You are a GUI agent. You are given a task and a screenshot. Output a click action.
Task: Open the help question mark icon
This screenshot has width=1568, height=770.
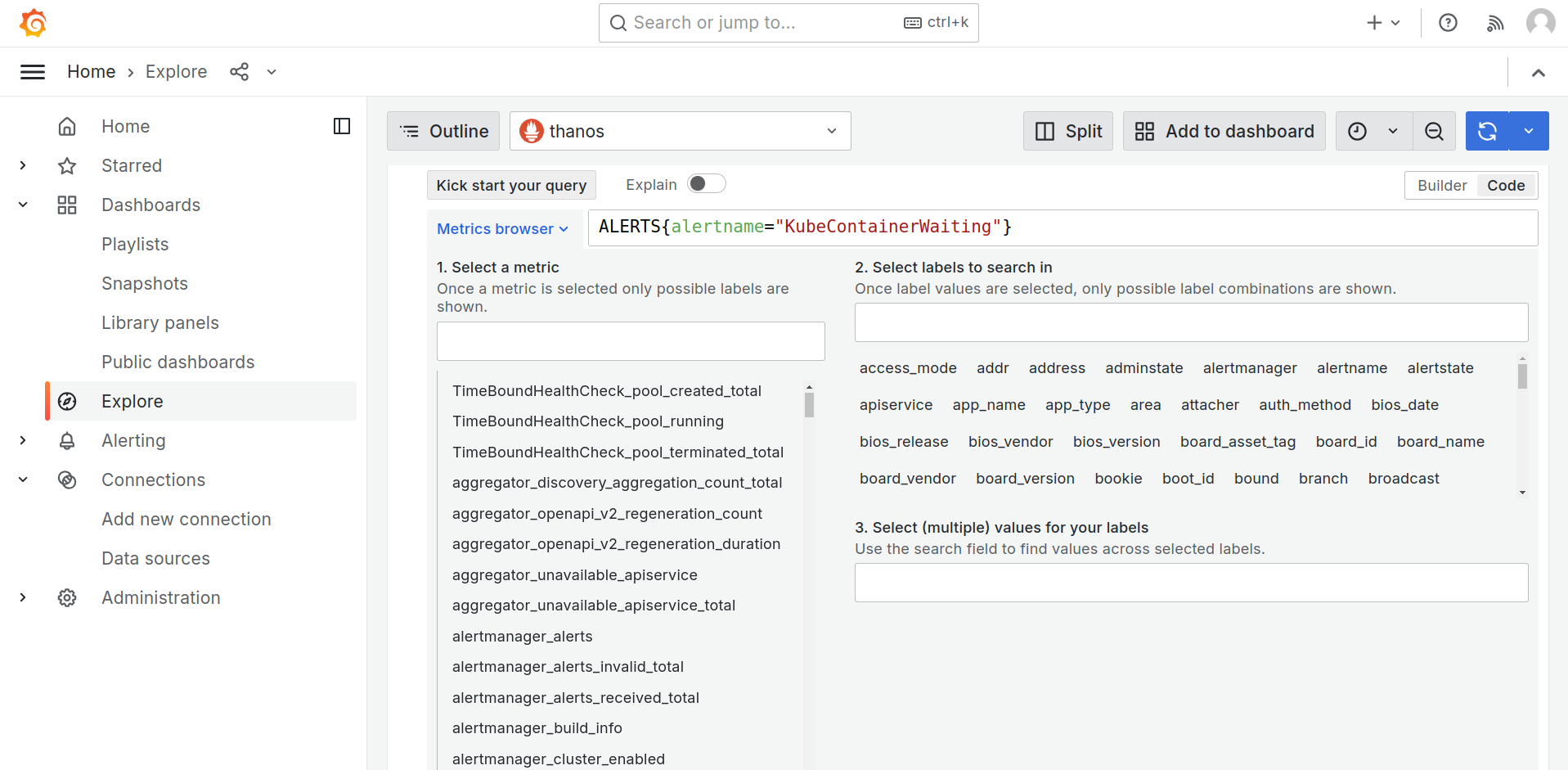coord(1448,23)
